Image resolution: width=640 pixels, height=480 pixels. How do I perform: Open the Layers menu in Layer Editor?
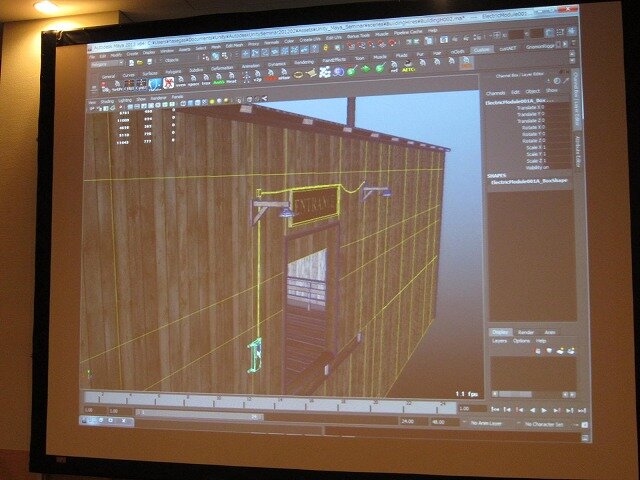coord(499,340)
